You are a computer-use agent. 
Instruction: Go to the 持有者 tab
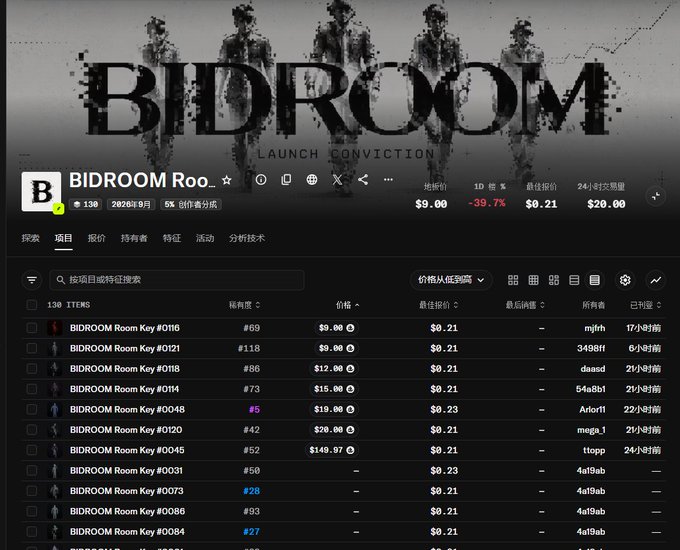(134, 238)
